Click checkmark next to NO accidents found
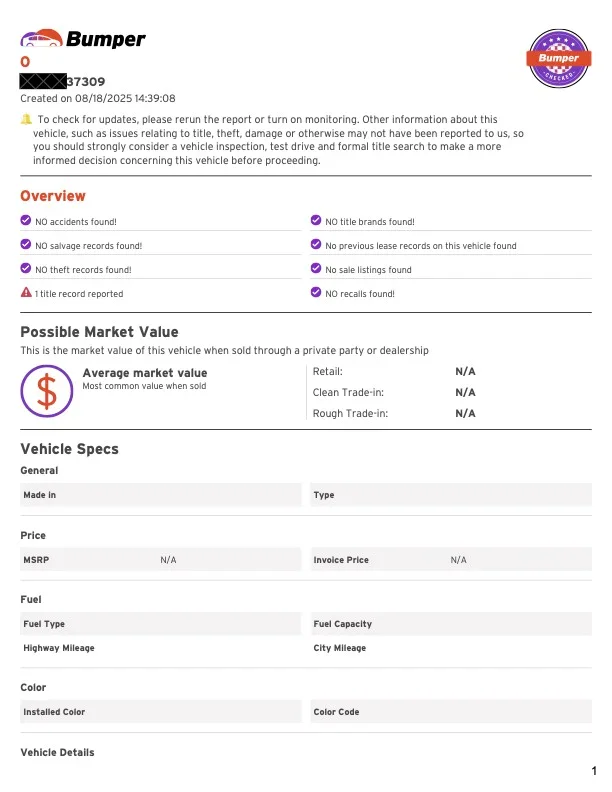The image size is (612, 792). tap(26, 221)
